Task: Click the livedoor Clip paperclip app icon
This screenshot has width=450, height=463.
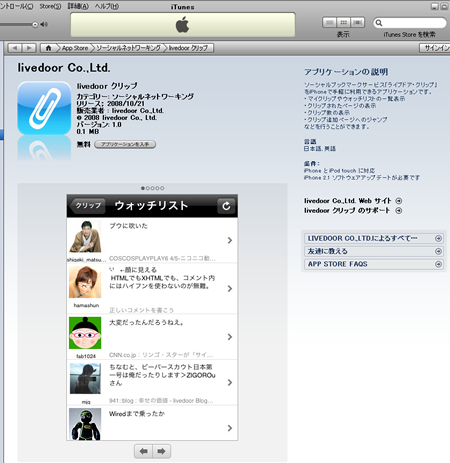Action: (x=44, y=108)
